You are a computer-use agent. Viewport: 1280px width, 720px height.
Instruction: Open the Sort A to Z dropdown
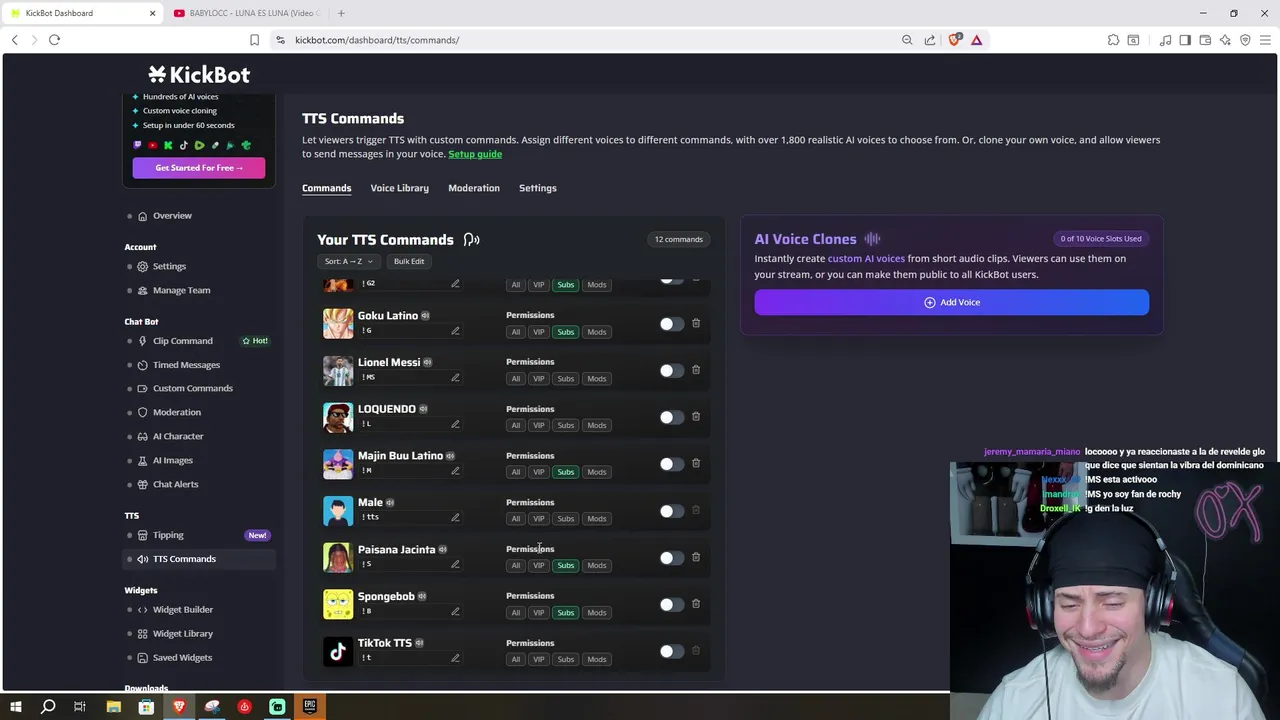pyautogui.click(x=348, y=261)
